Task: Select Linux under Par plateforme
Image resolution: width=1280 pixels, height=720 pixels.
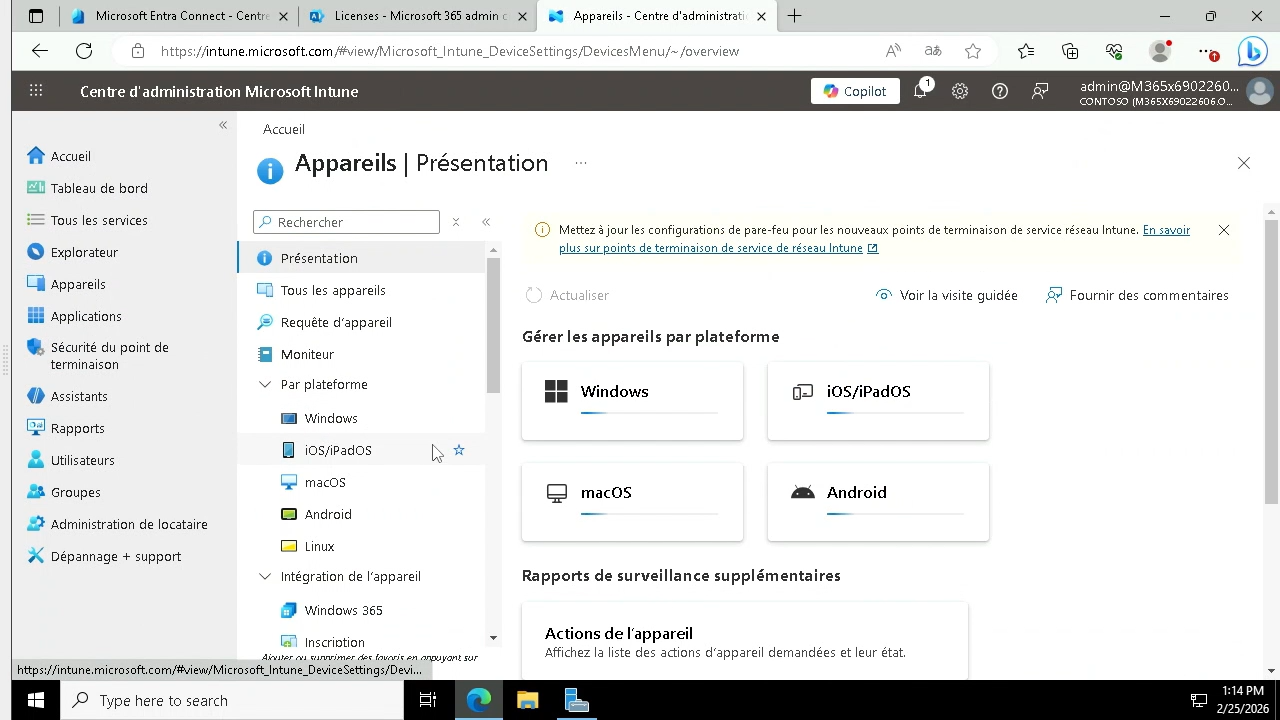Action: tap(361, 546)
